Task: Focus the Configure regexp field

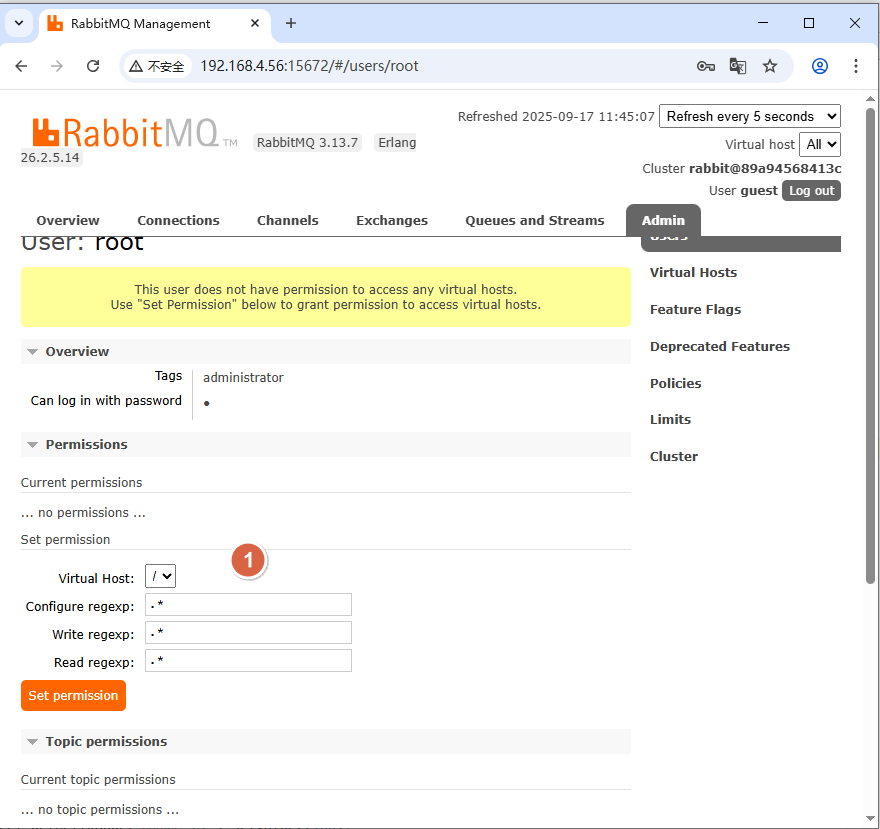Action: [248, 605]
